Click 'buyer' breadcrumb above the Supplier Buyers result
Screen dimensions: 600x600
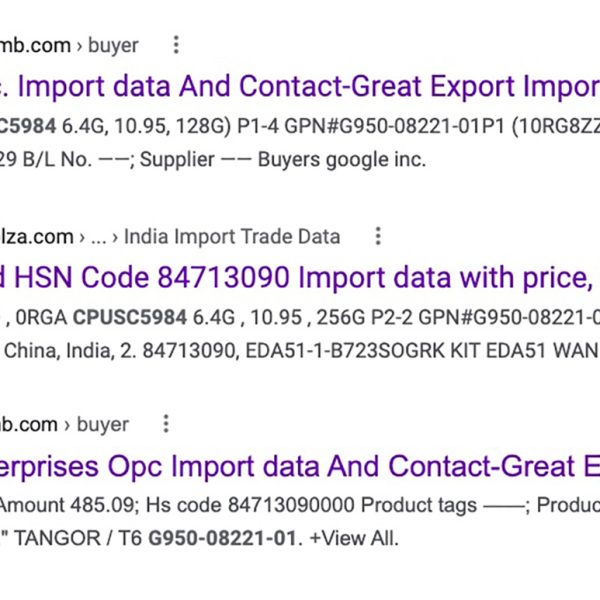coord(114,45)
